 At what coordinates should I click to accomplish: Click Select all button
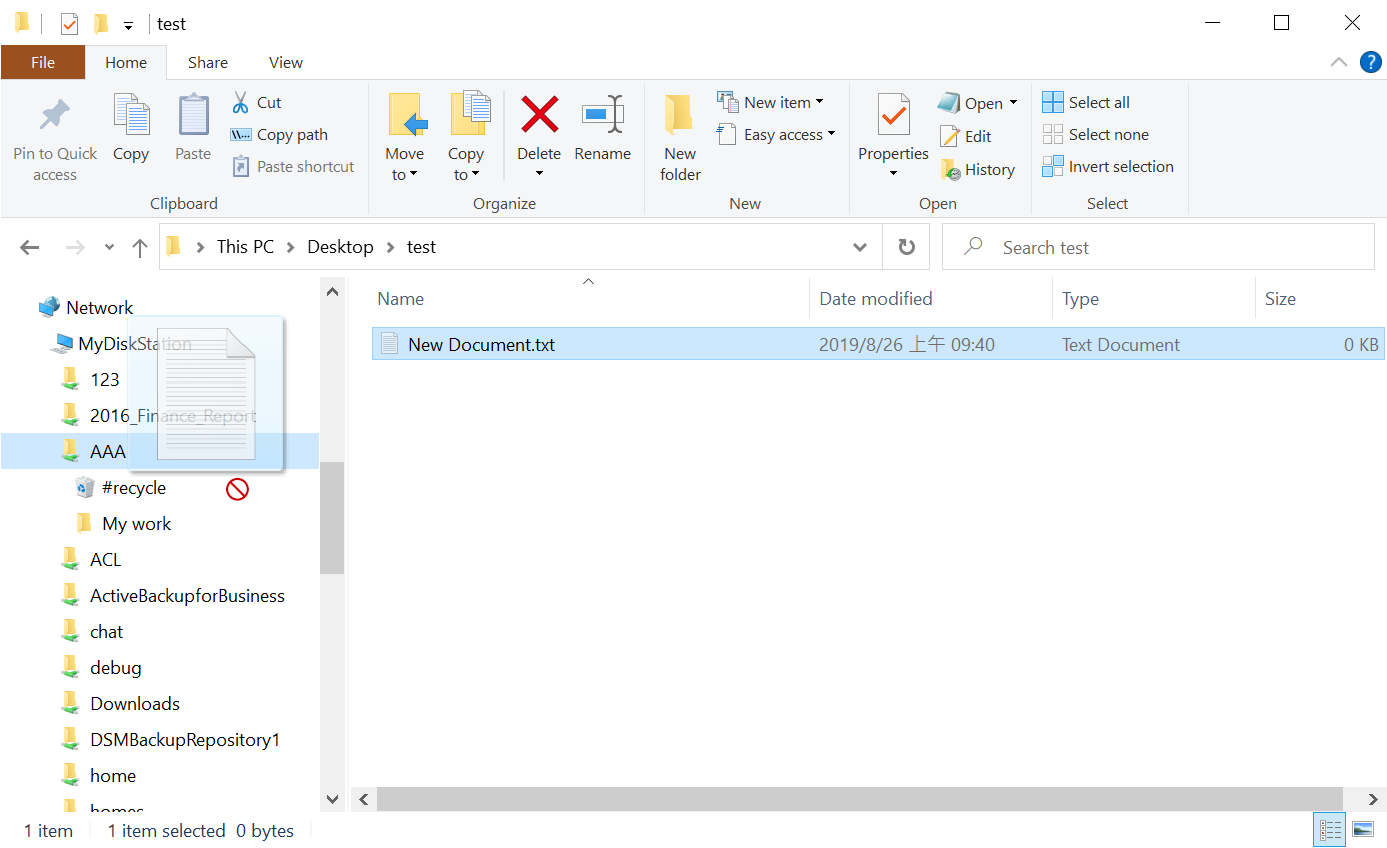(x=1087, y=103)
